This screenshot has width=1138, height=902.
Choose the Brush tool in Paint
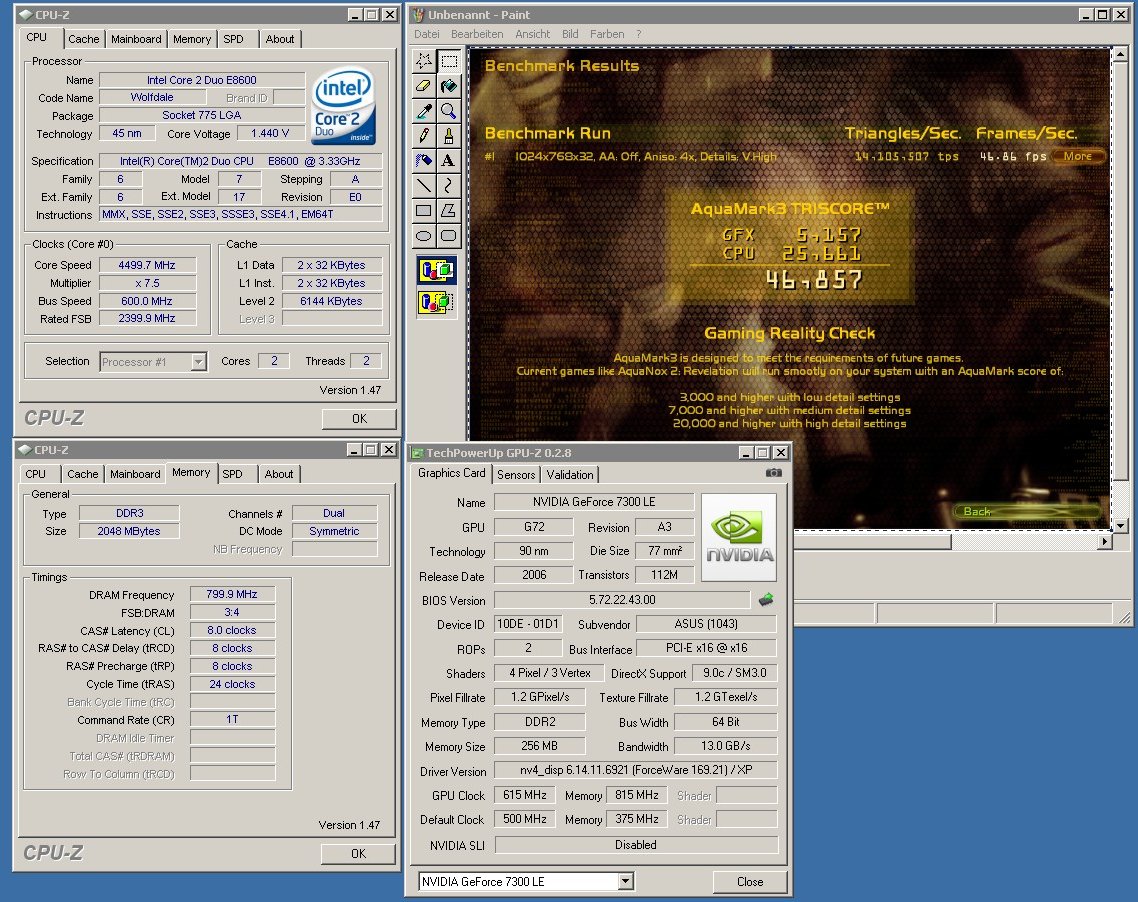click(449, 136)
